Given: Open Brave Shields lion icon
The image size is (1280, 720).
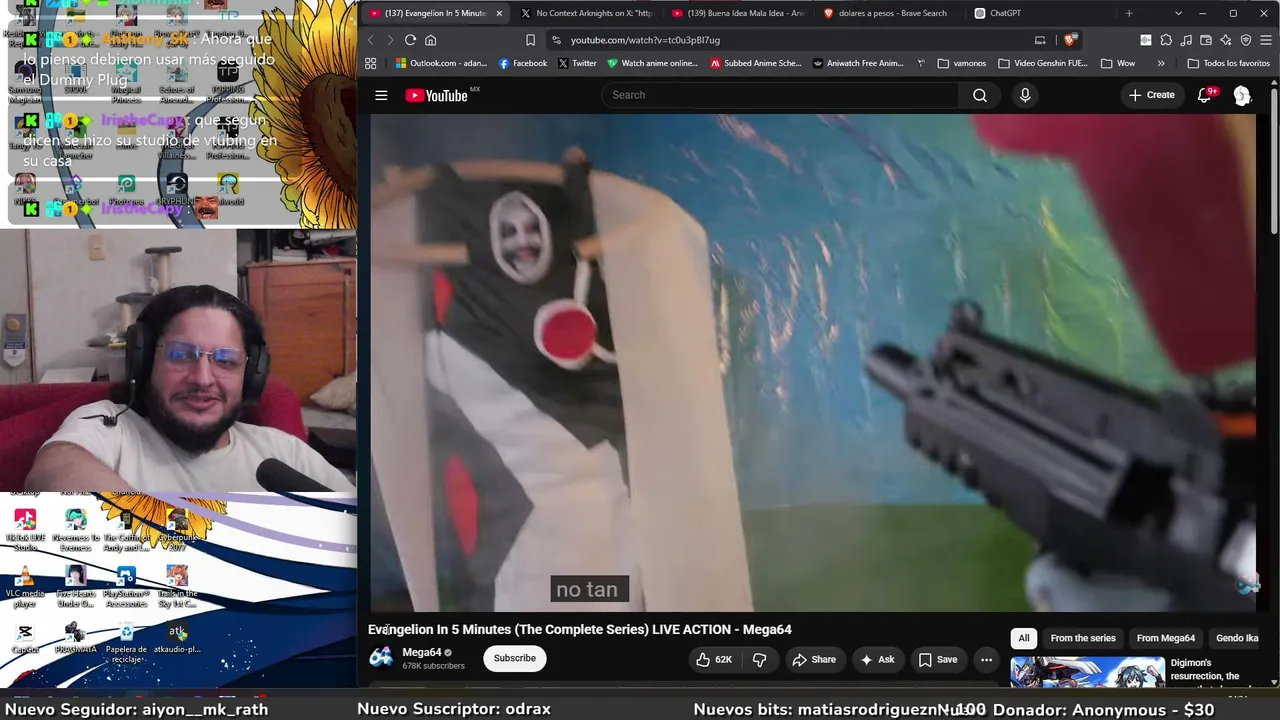Looking at the screenshot, I should tap(1070, 40).
